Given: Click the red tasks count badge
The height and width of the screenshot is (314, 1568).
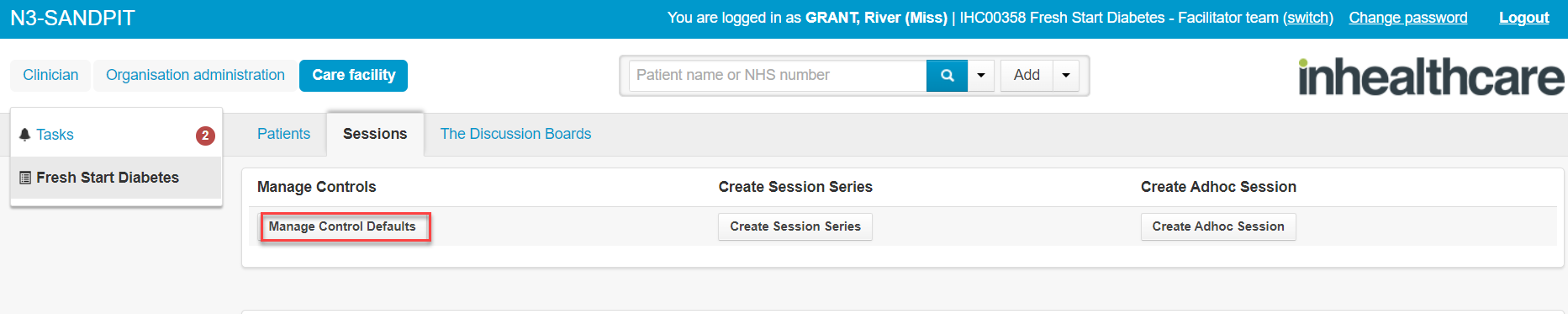Looking at the screenshot, I should (x=205, y=136).
